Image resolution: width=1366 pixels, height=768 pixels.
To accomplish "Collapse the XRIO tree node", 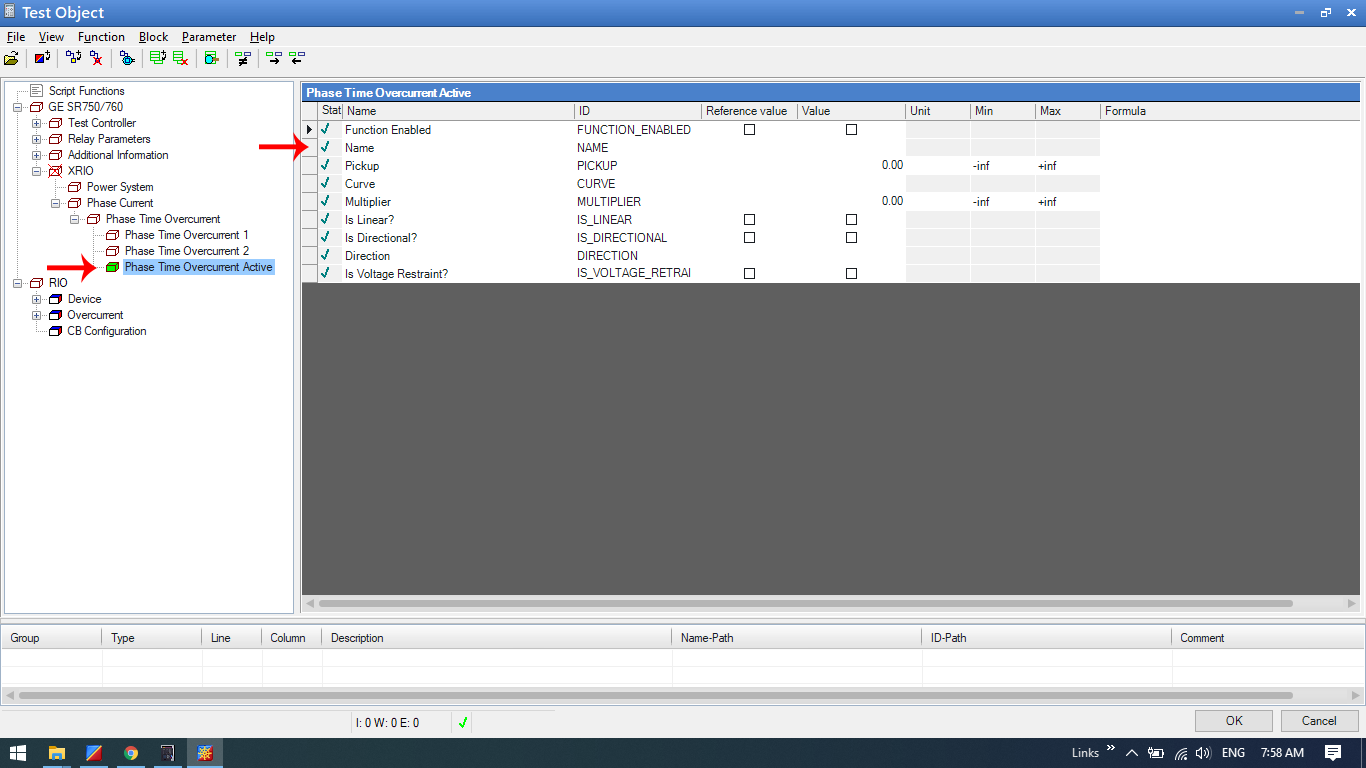I will [36, 171].
